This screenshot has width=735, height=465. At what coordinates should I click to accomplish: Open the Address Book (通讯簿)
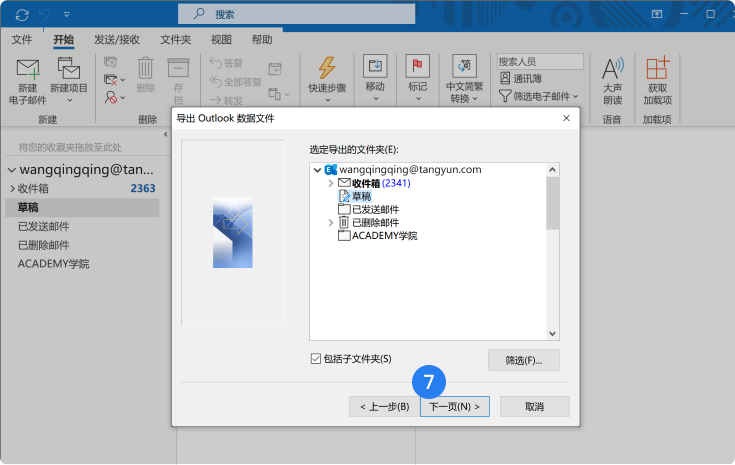coord(520,78)
